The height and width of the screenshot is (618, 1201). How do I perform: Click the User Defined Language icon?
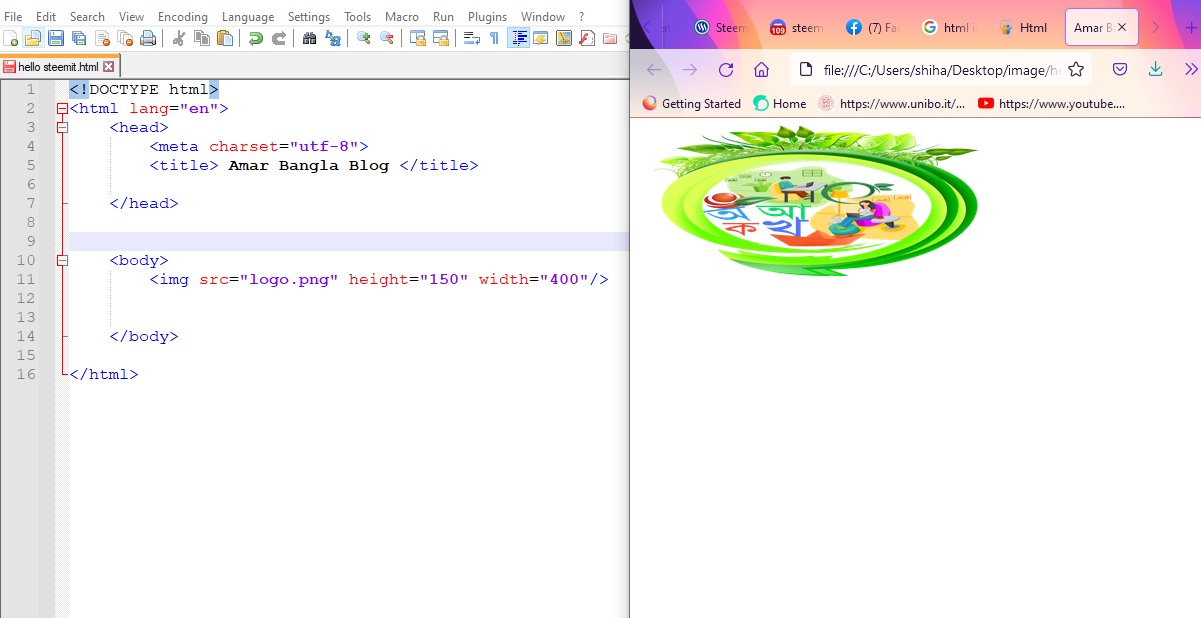(541, 38)
